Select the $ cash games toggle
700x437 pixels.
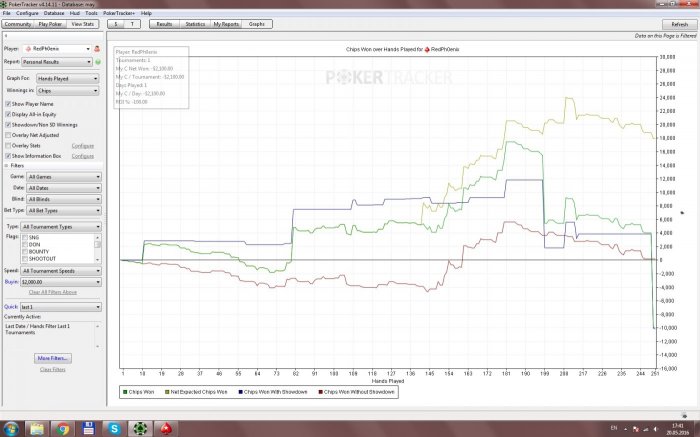116,24
